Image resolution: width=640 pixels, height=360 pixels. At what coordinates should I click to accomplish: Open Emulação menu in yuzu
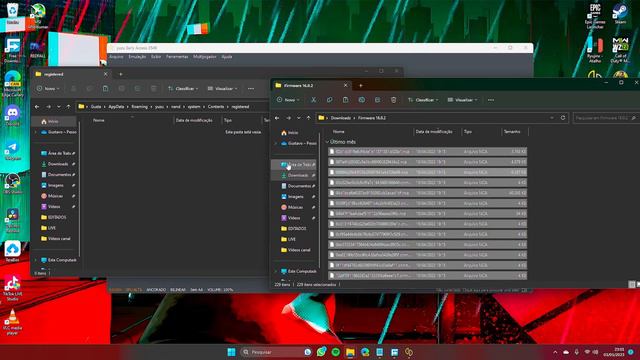(x=137, y=57)
